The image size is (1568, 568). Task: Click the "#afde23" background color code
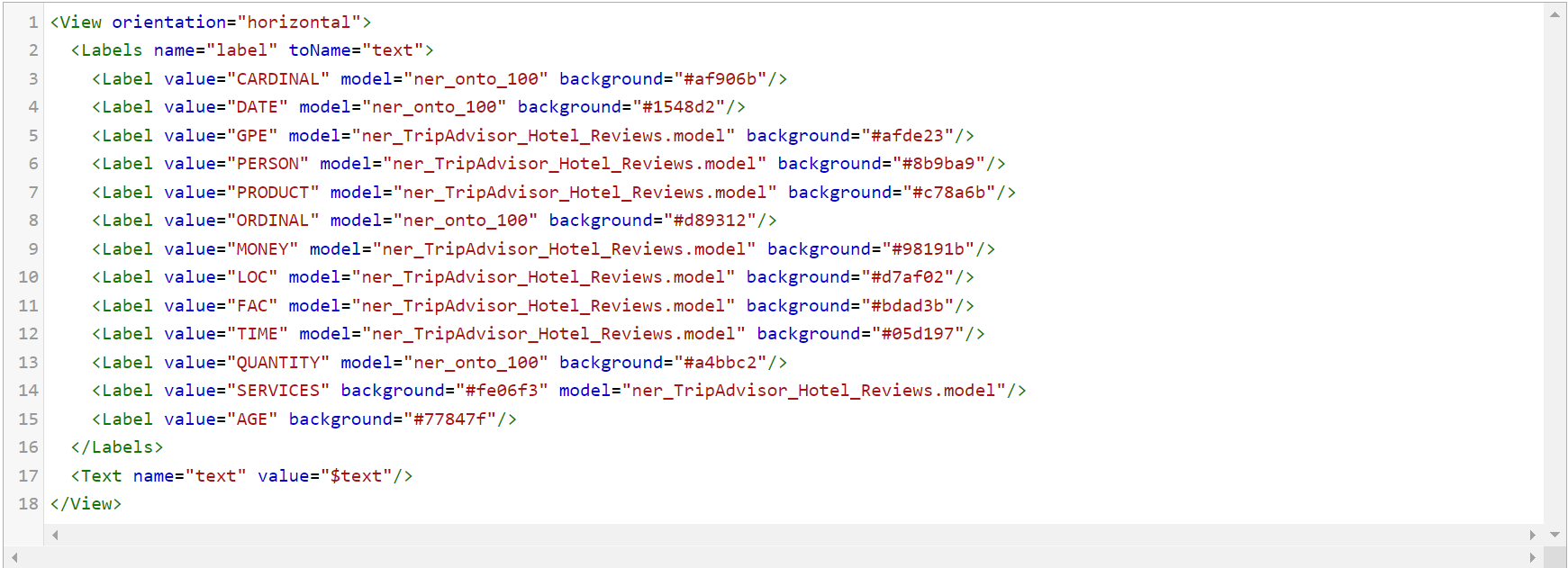(x=907, y=136)
